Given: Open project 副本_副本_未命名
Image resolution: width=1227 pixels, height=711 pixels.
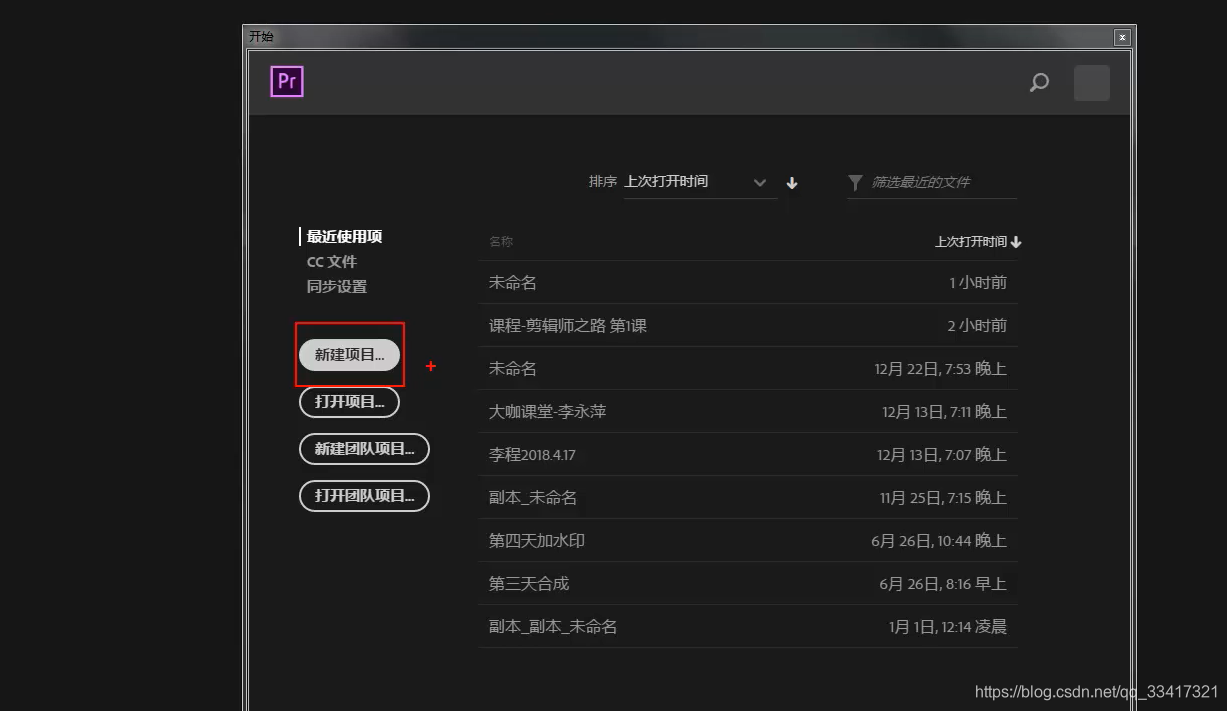Looking at the screenshot, I should (748, 627).
